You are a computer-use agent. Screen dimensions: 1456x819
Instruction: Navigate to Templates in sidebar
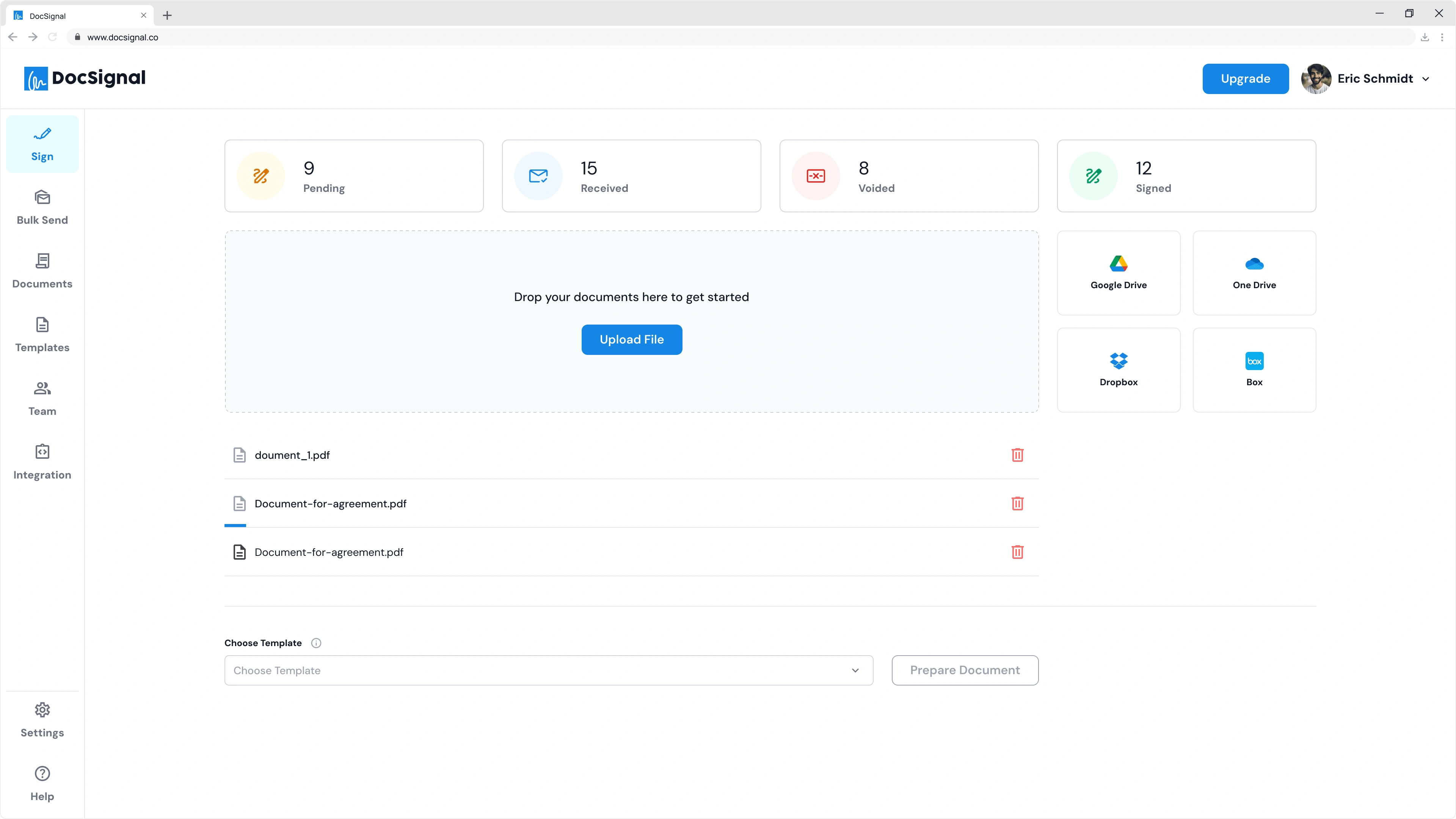click(42, 334)
